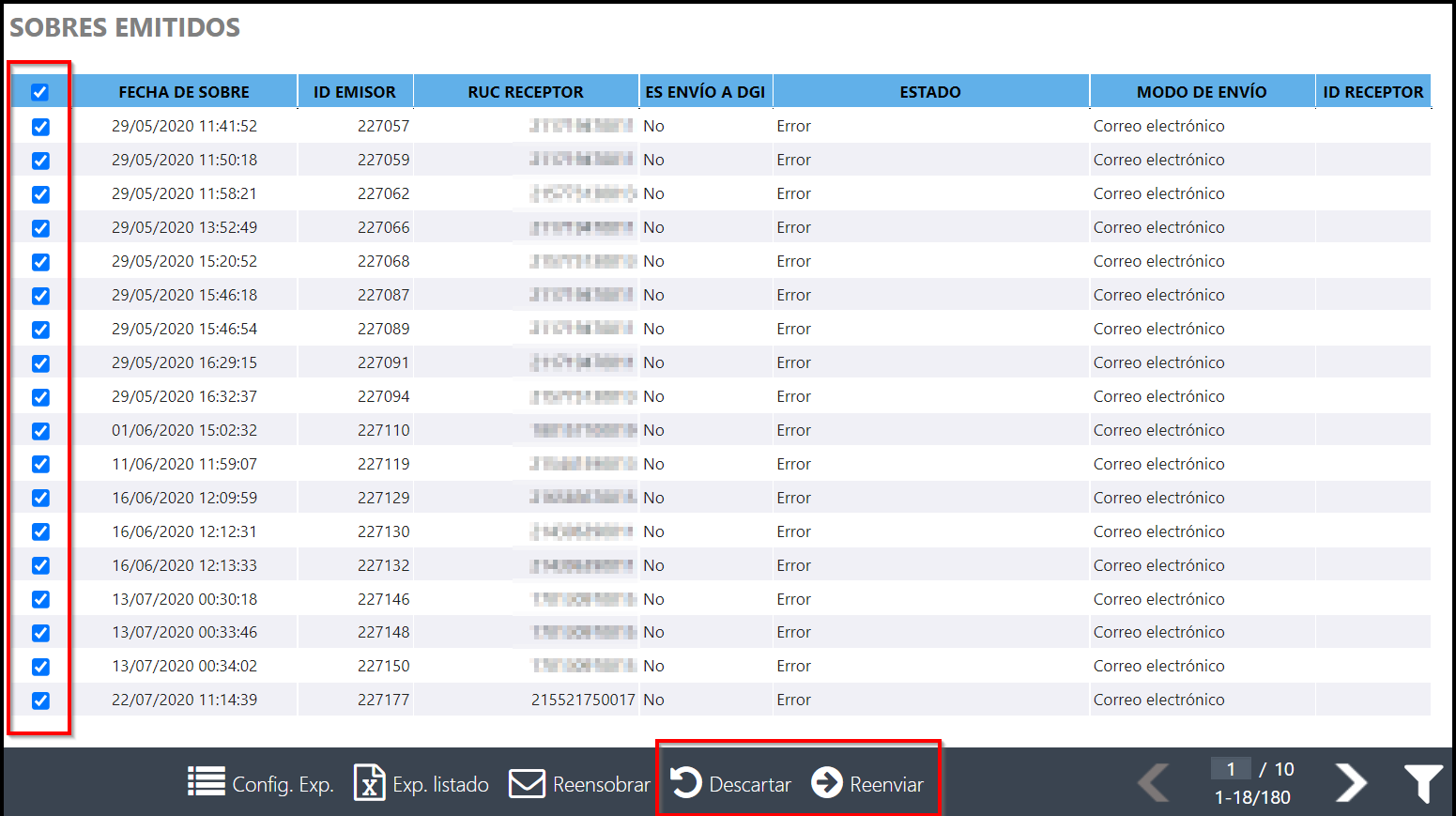Sort by the FECHA DE SOBRE column header
The height and width of the screenshot is (816, 1456).
click(184, 92)
